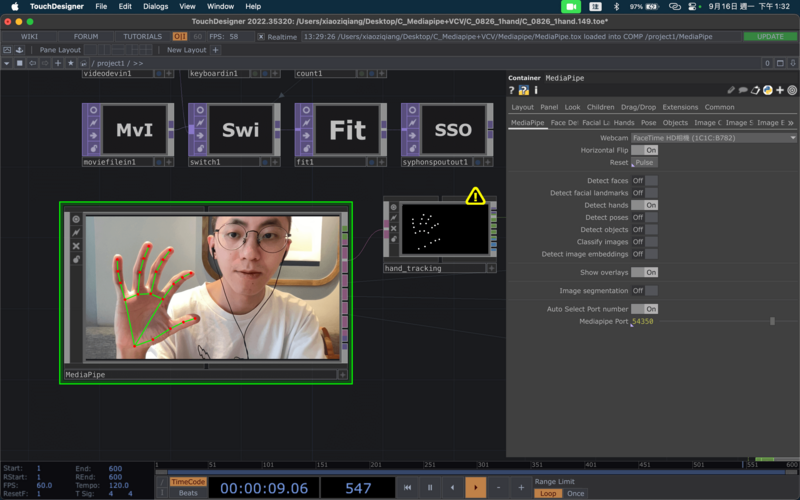Viewport: 800px width, 500px height.
Task: Click the operator info 'i' icon
Action: point(535,91)
